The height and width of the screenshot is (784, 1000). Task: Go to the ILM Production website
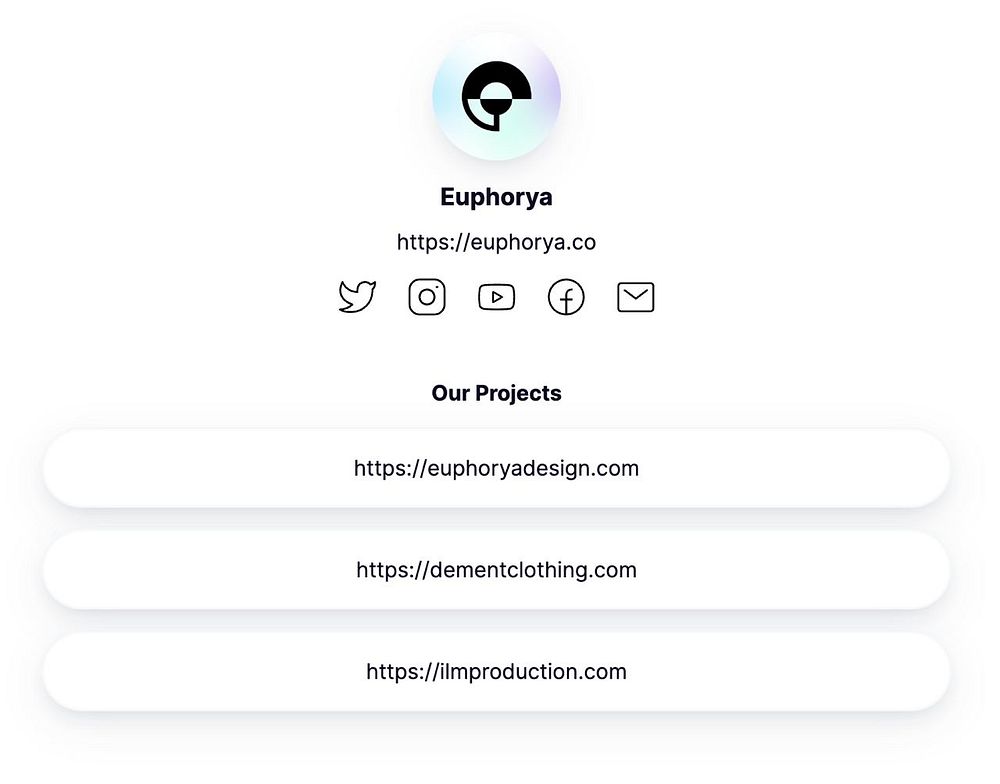496,672
